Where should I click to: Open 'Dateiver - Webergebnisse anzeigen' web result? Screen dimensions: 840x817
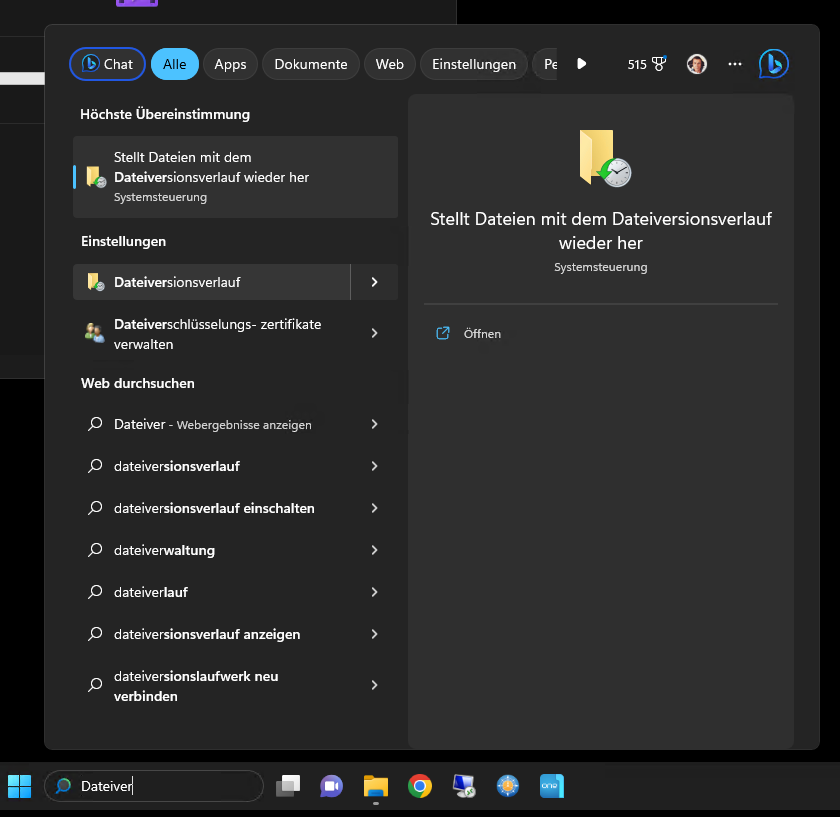point(212,424)
